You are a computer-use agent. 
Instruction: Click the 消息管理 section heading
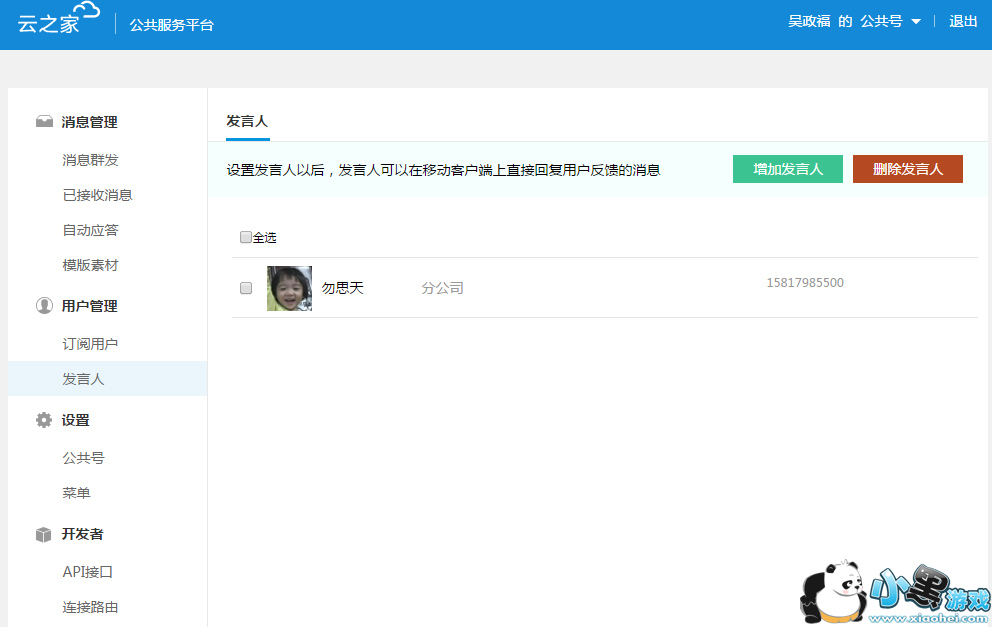click(x=89, y=122)
